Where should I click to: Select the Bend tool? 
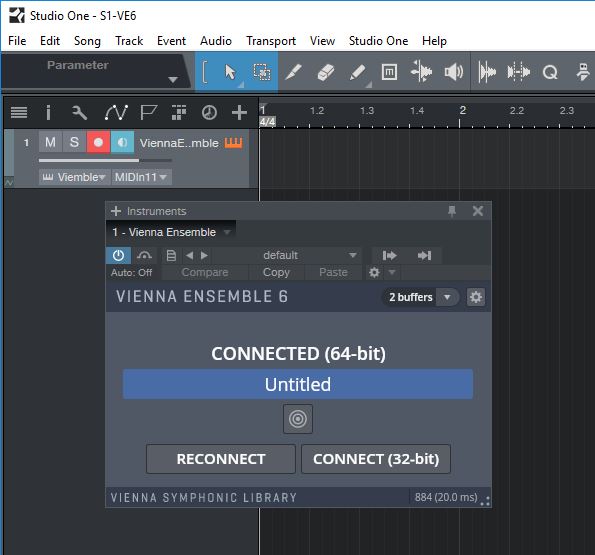pyautogui.click(x=421, y=72)
